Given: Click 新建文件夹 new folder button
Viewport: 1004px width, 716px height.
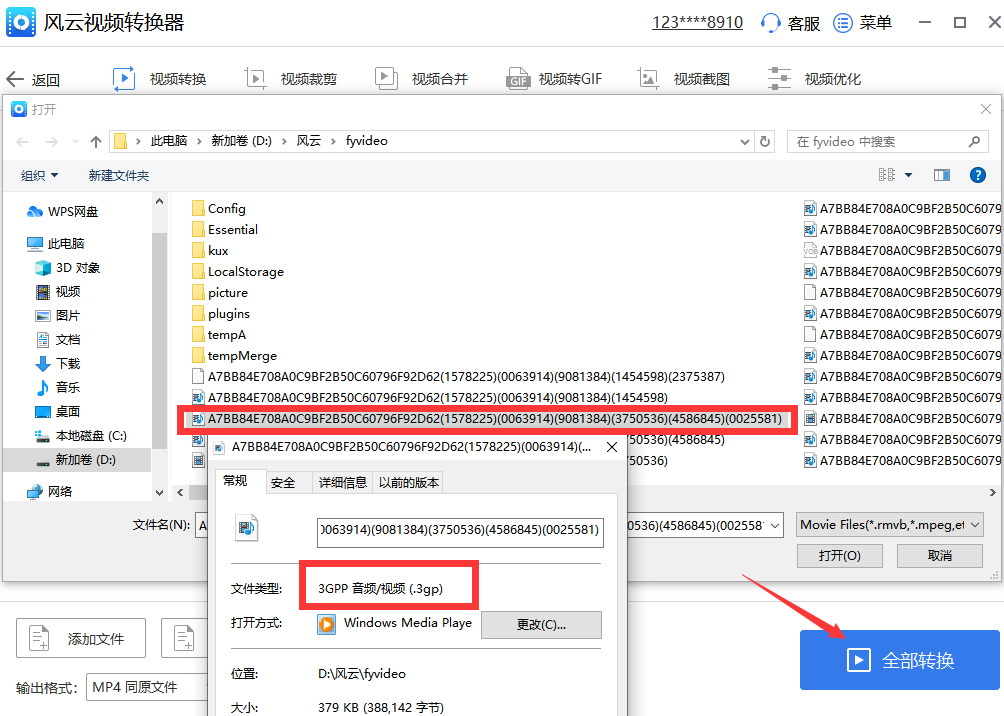Looking at the screenshot, I should tap(118, 175).
